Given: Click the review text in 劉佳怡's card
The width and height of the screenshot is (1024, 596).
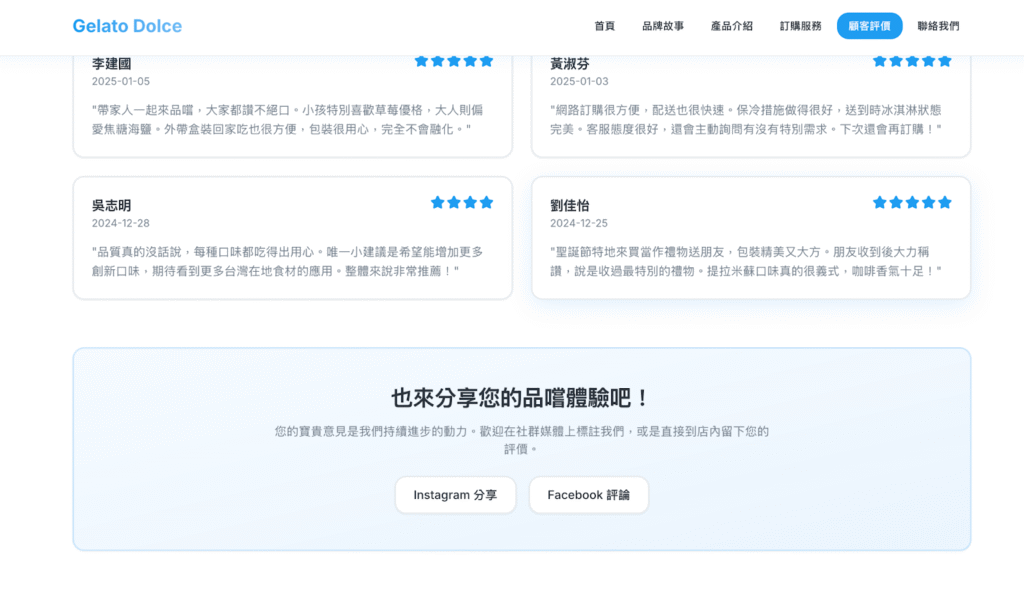Looking at the screenshot, I should 746,261.
